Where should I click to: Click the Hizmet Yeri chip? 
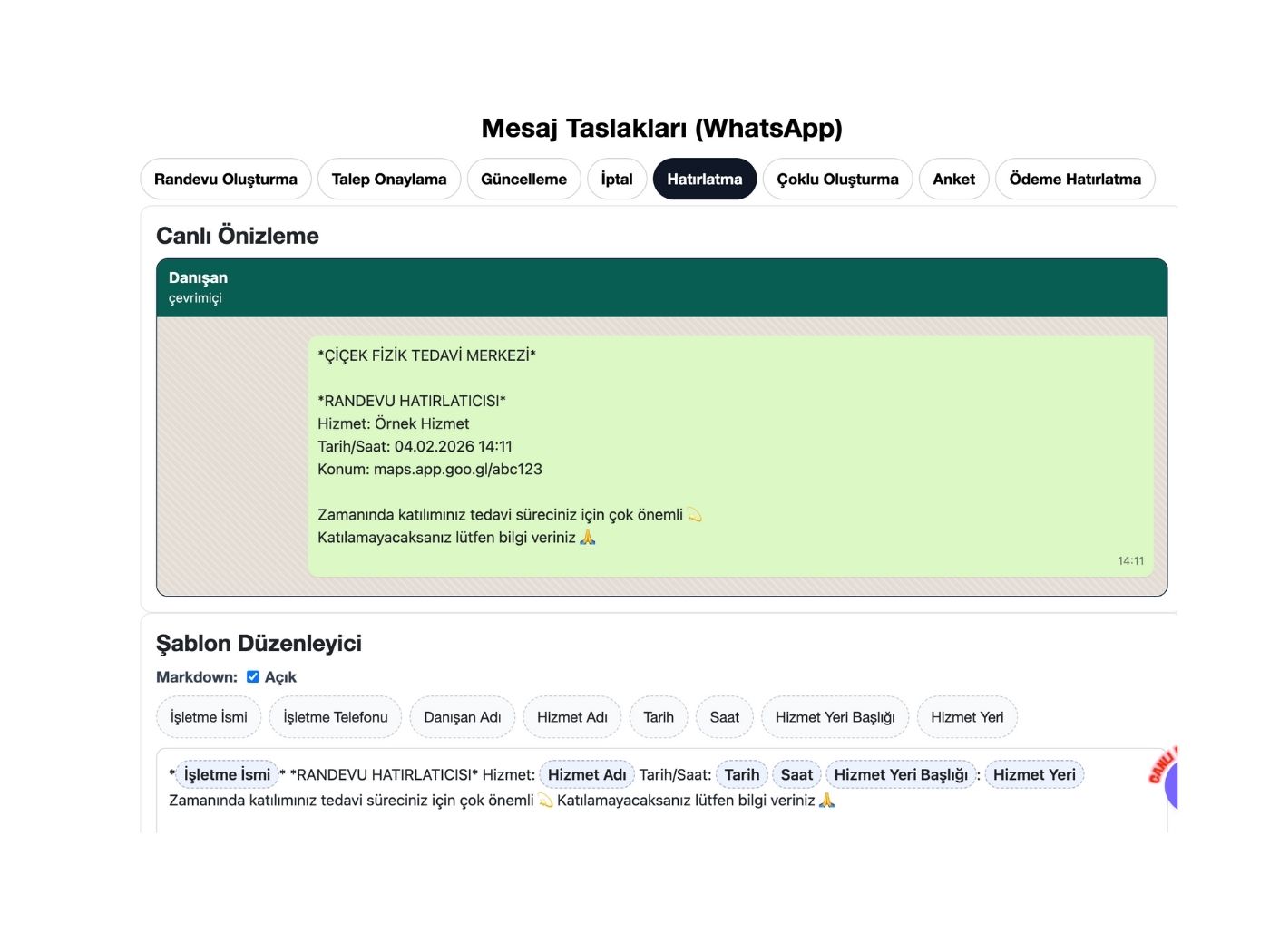pyautogui.click(x=967, y=716)
